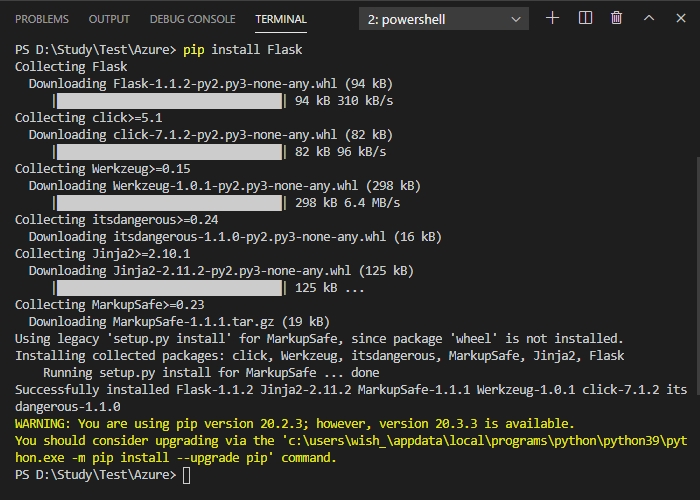
Task: Click the click-7.1.2 download progress bar
Action: 170,152
